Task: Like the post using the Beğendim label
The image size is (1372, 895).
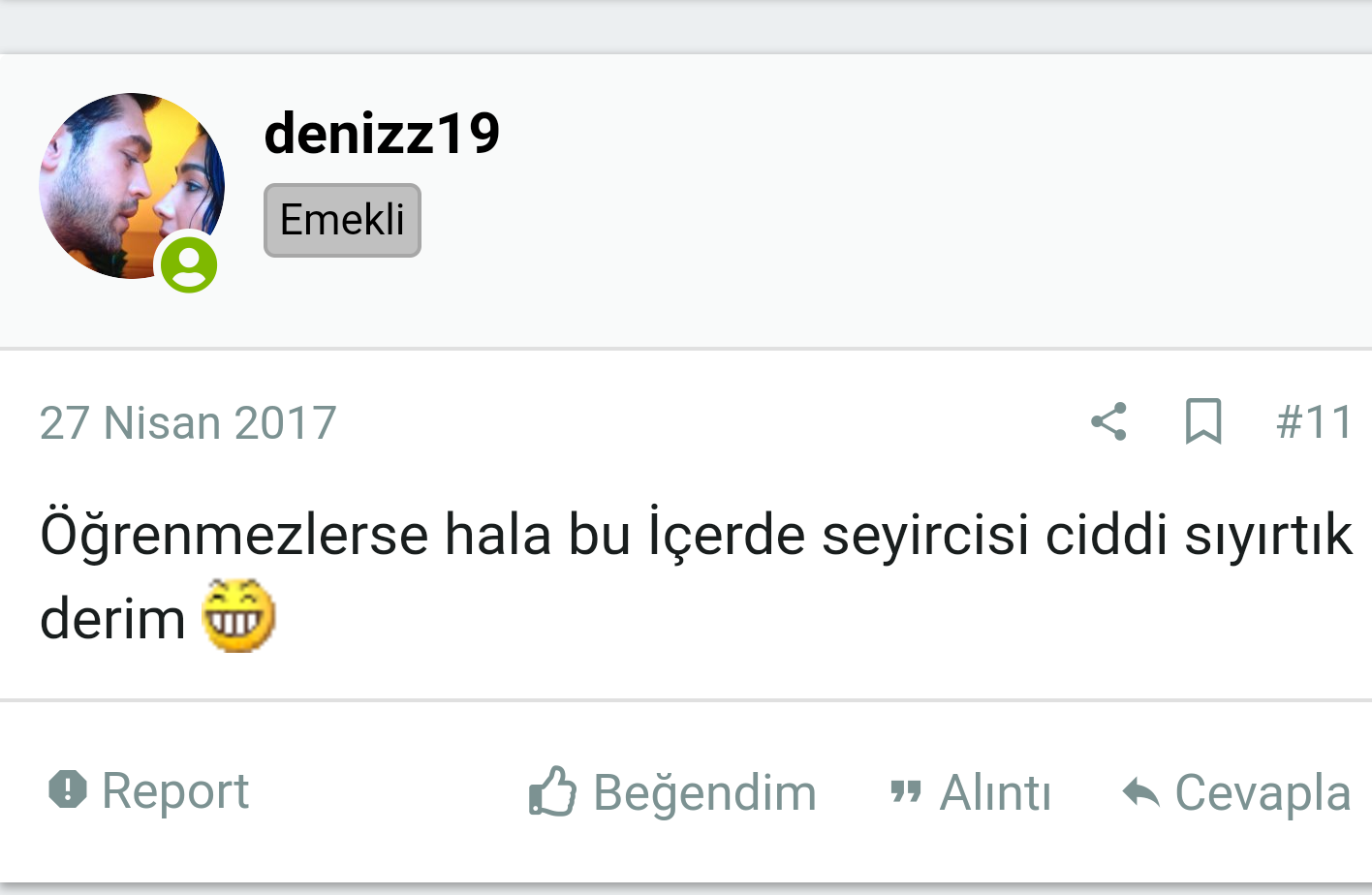Action: tap(704, 792)
